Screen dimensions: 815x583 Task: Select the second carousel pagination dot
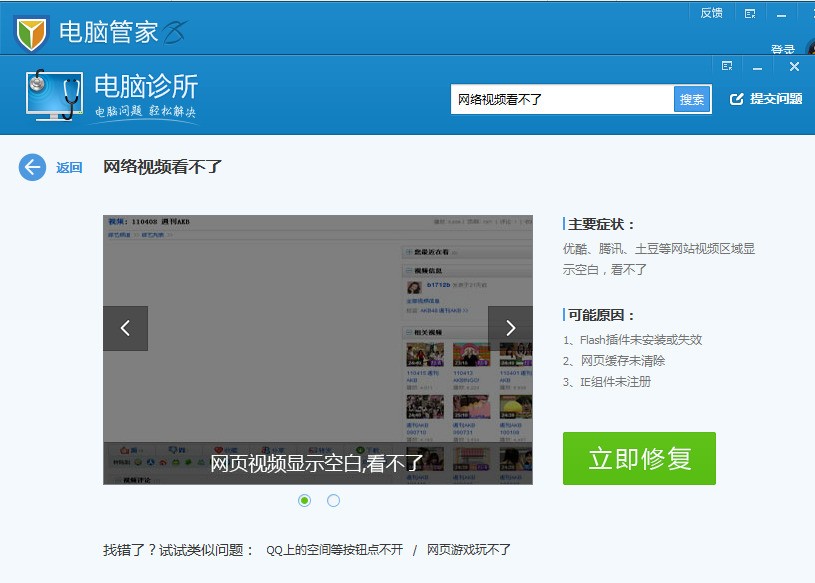click(x=333, y=500)
